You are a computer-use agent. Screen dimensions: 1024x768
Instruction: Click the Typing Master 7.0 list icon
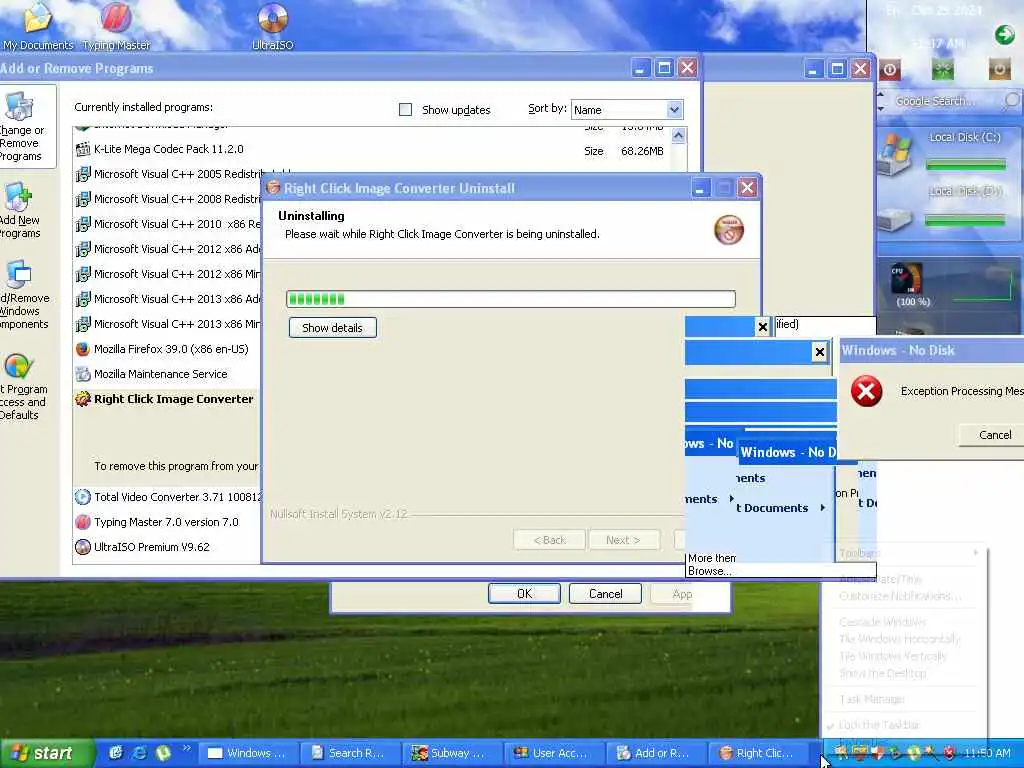[83, 522]
